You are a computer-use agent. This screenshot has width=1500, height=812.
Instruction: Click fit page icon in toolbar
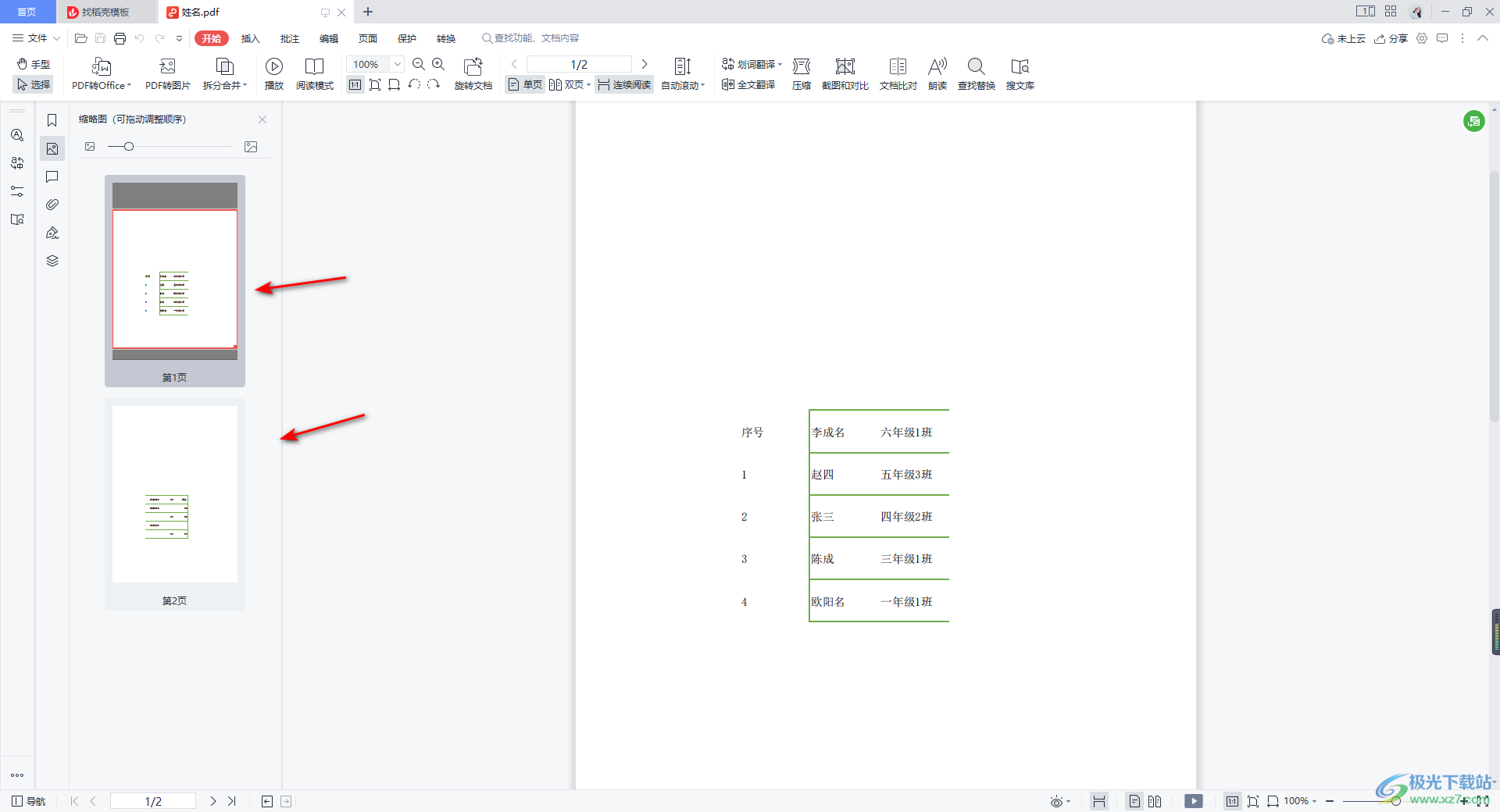click(x=375, y=84)
